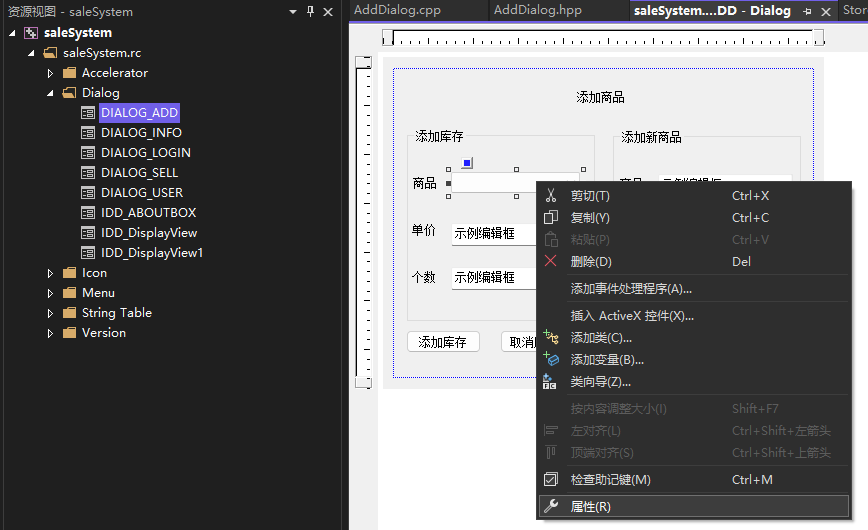The image size is (868, 530).
Task: Click the String Table folder icon
Action: click(69, 313)
